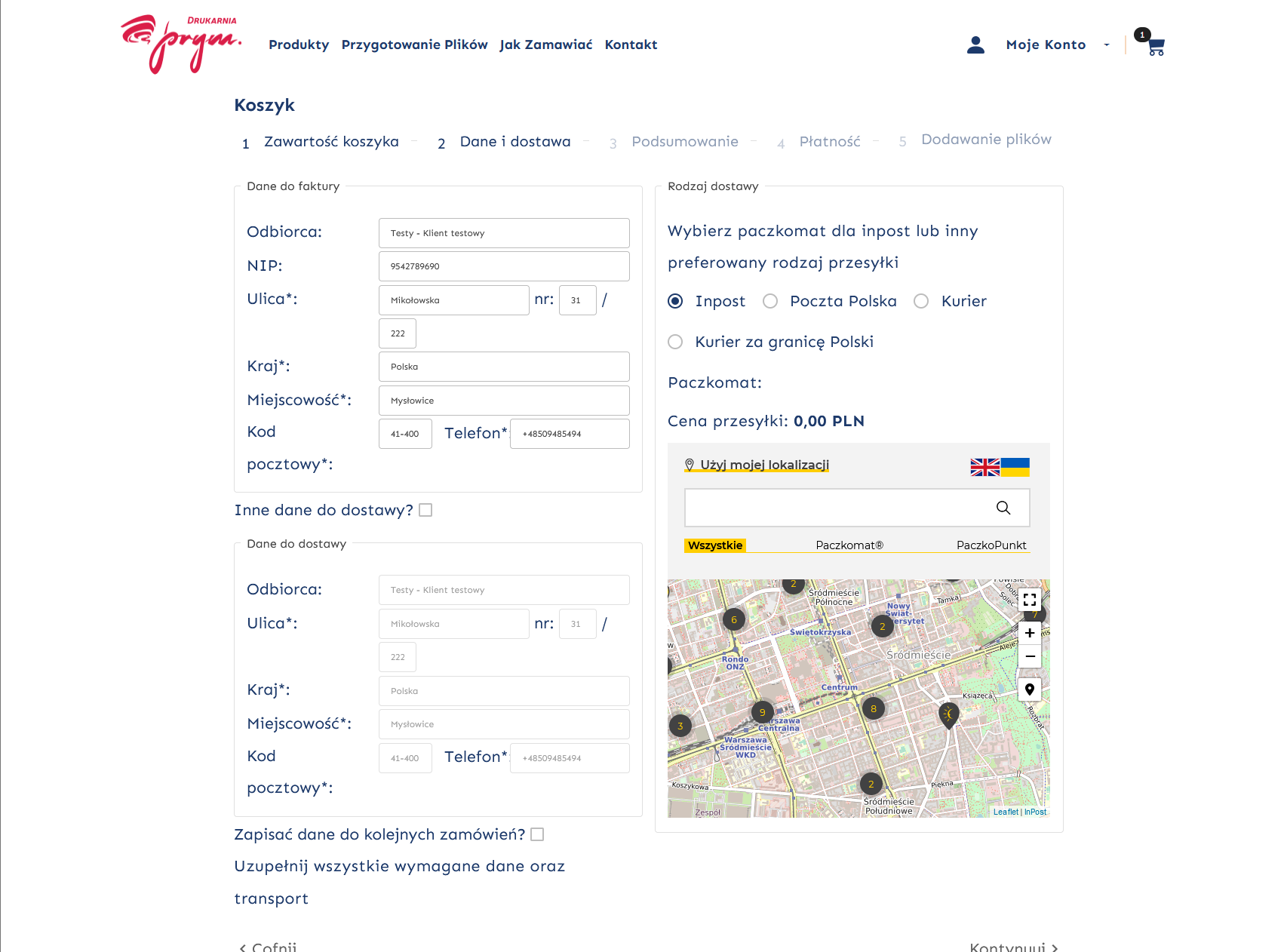The width and height of the screenshot is (1287, 952).
Task: Toggle fullscreen view of the map
Action: coord(1030,600)
